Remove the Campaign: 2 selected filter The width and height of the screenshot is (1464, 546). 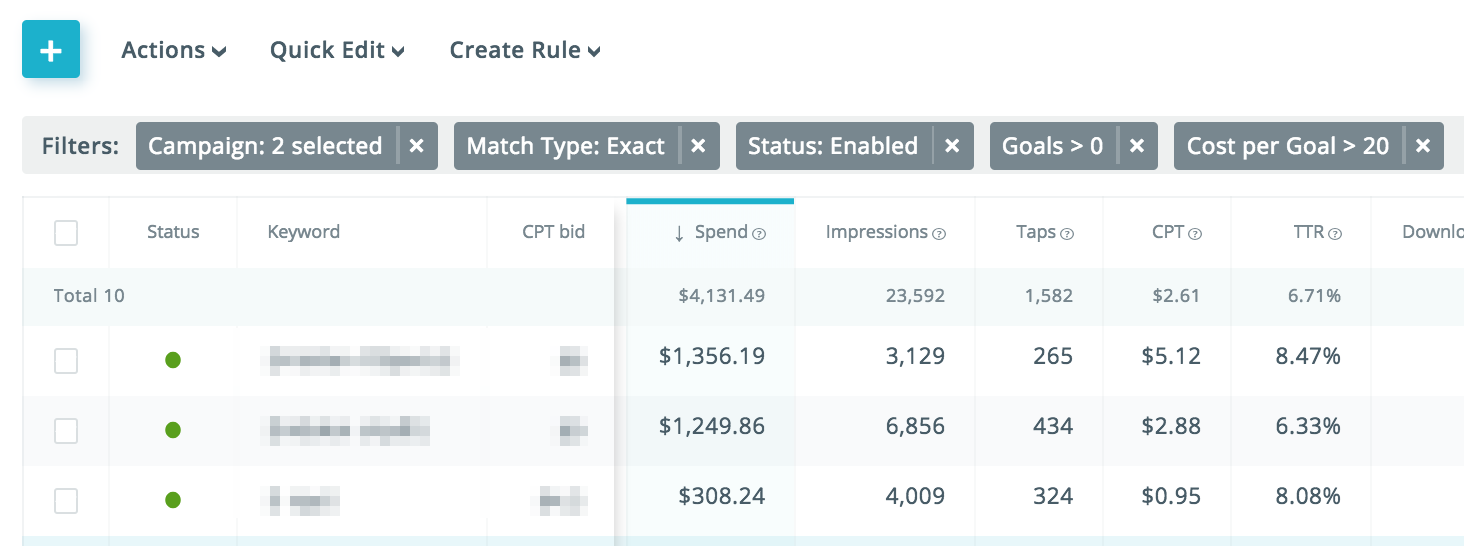pos(417,146)
